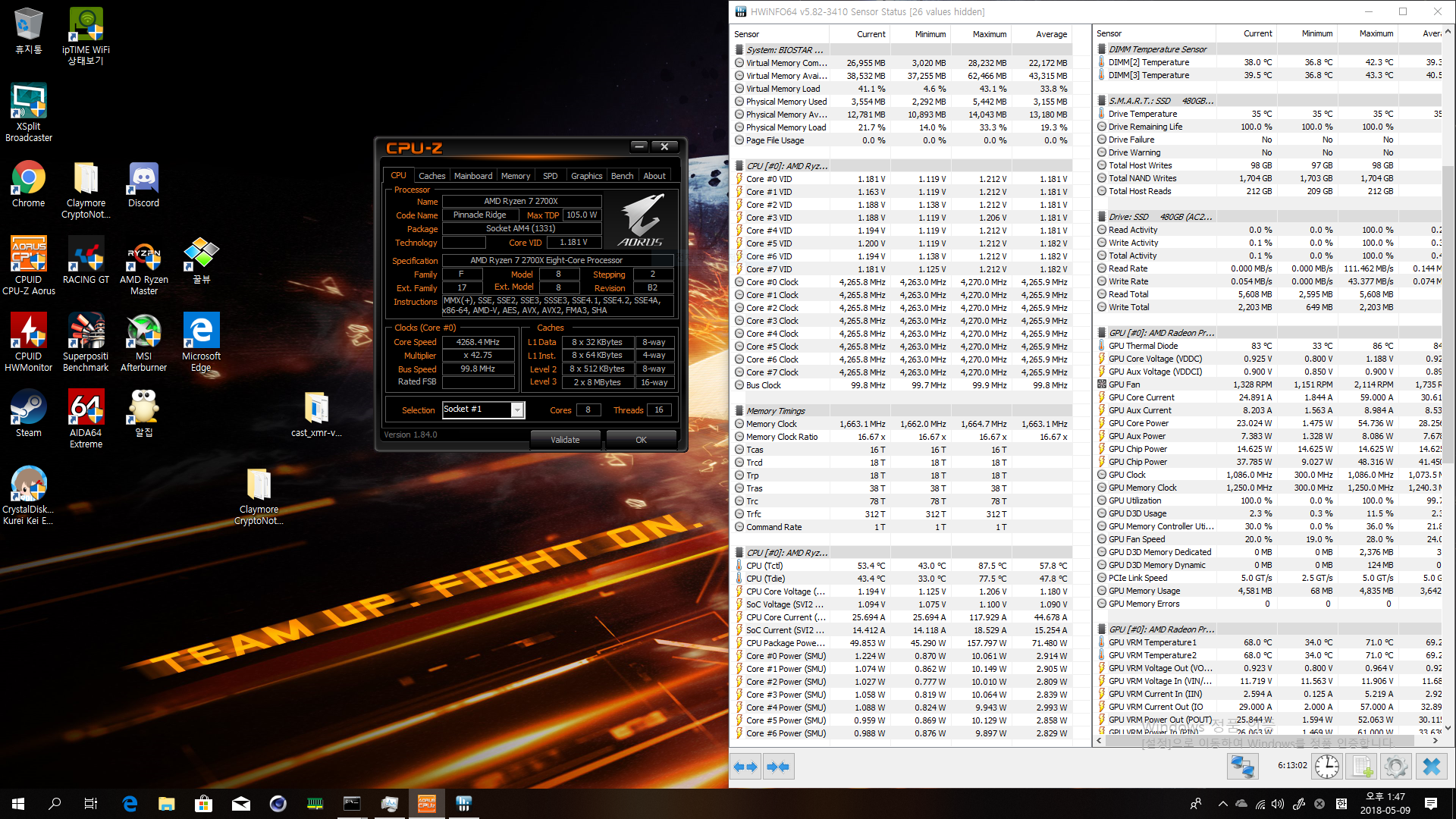Reset HWiNFO elapsed time clock icon
The image size is (1456, 819).
(x=1327, y=767)
